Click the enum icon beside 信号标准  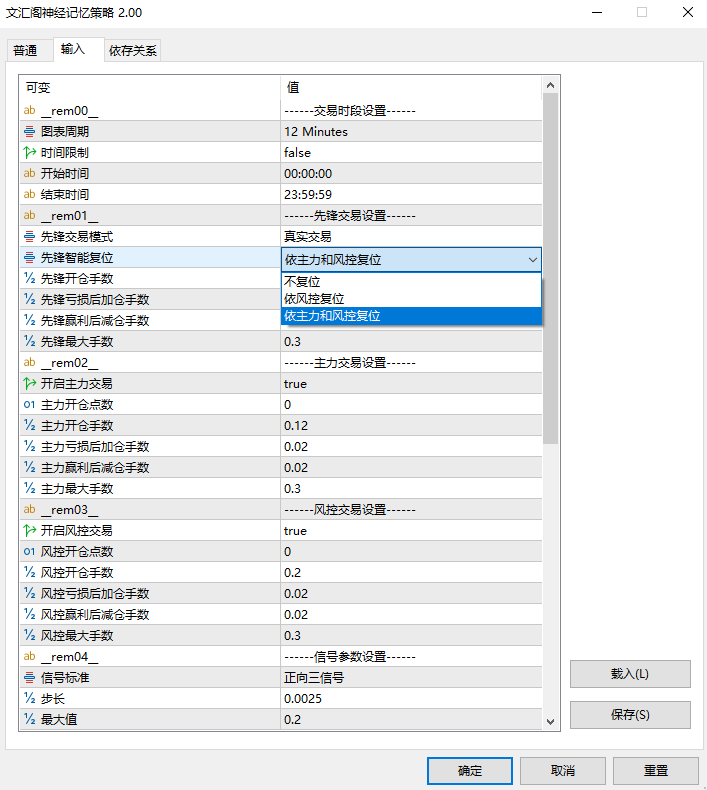[29, 678]
